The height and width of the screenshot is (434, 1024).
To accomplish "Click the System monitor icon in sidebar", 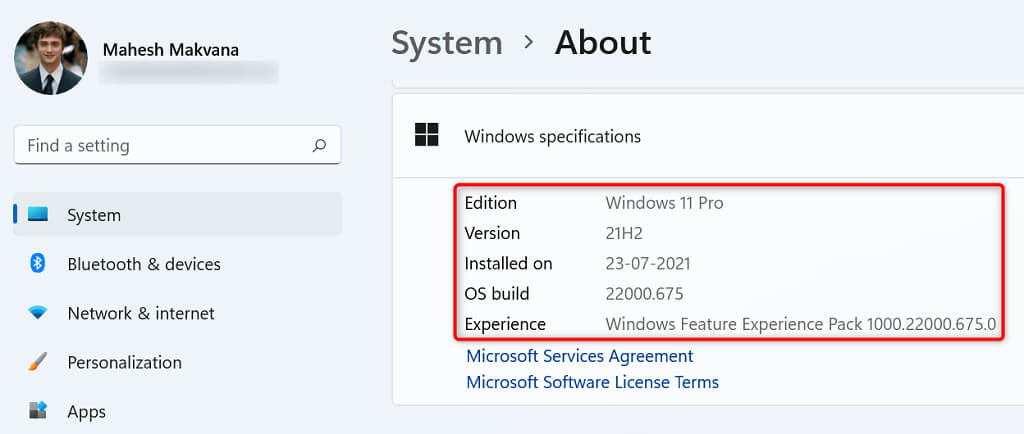I will [38, 215].
